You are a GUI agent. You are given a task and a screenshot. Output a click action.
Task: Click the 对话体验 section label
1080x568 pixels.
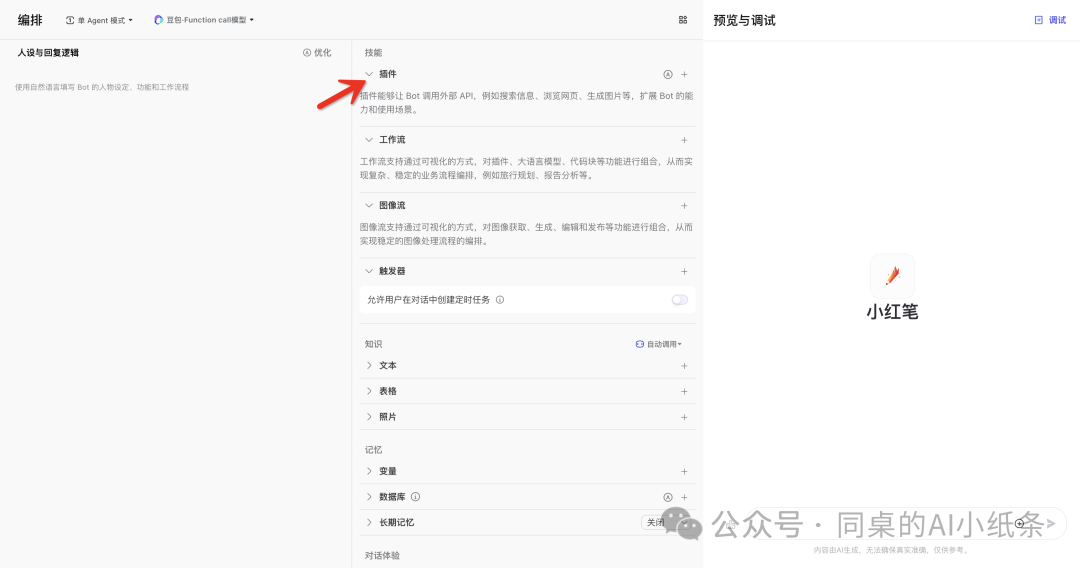pyautogui.click(x=382, y=556)
